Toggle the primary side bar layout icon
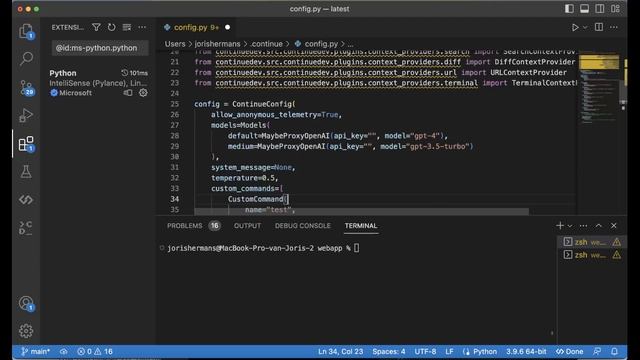The width and height of the screenshot is (640, 360). 569,9
